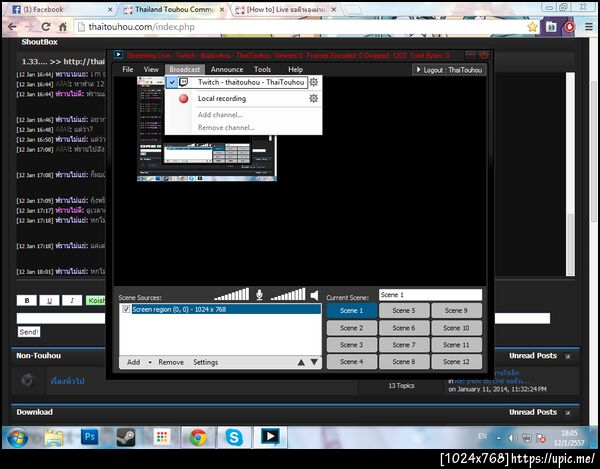Toggle Twitch - thaitouhou channel checkmark
Viewport: 600px width, 469px height.
point(173,82)
